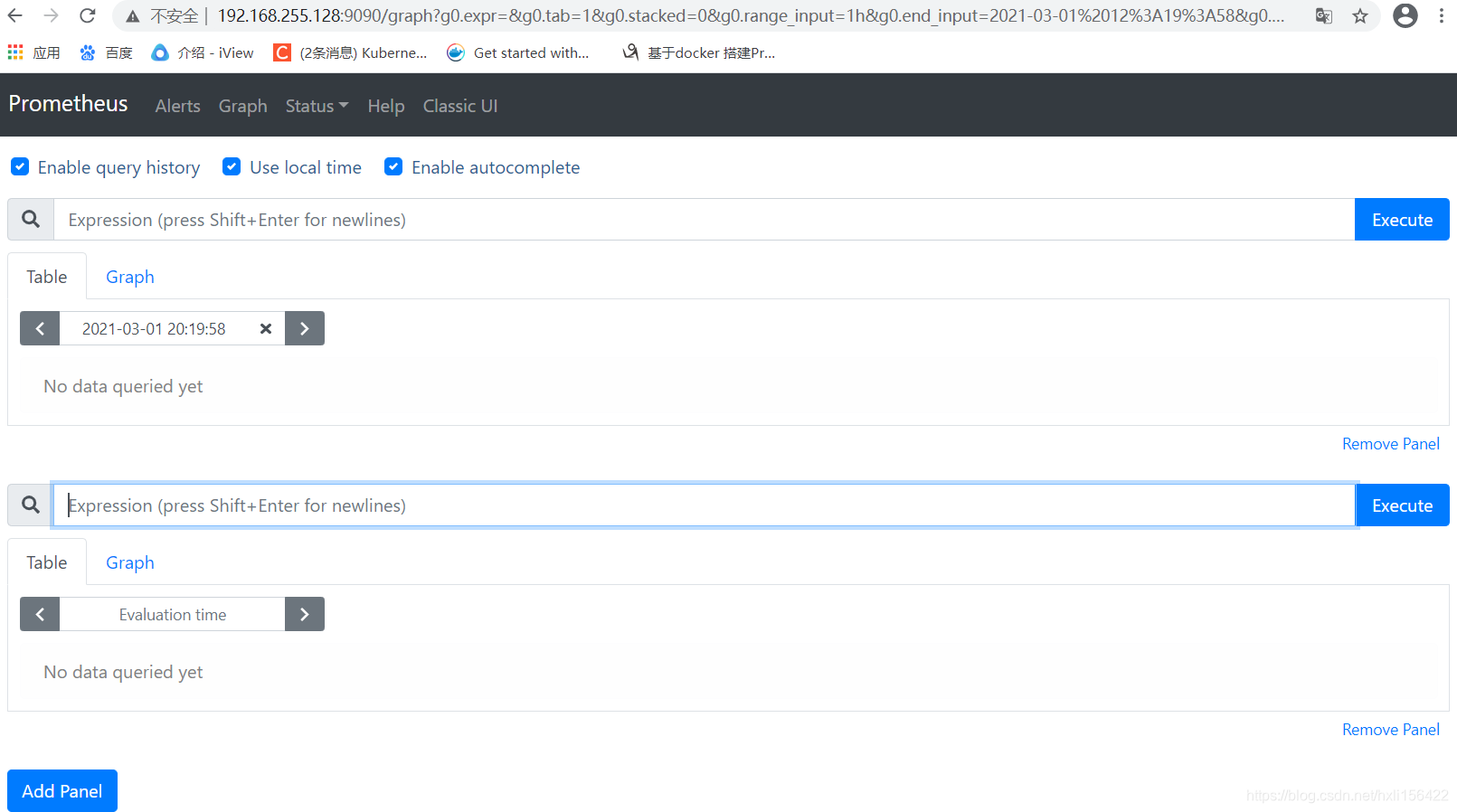Open the docker Prometheus bookmark
The height and width of the screenshot is (812, 1457).
point(698,52)
